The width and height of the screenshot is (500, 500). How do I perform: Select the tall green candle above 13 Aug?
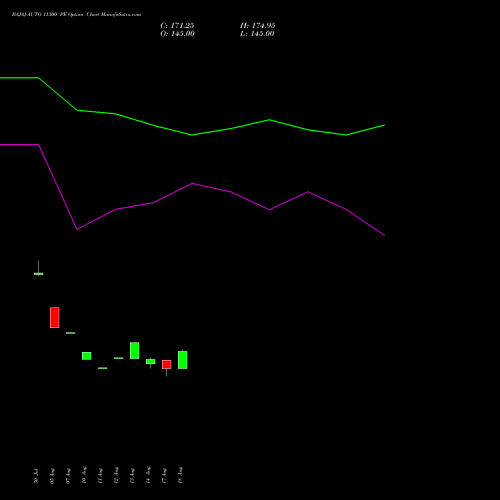point(135,350)
